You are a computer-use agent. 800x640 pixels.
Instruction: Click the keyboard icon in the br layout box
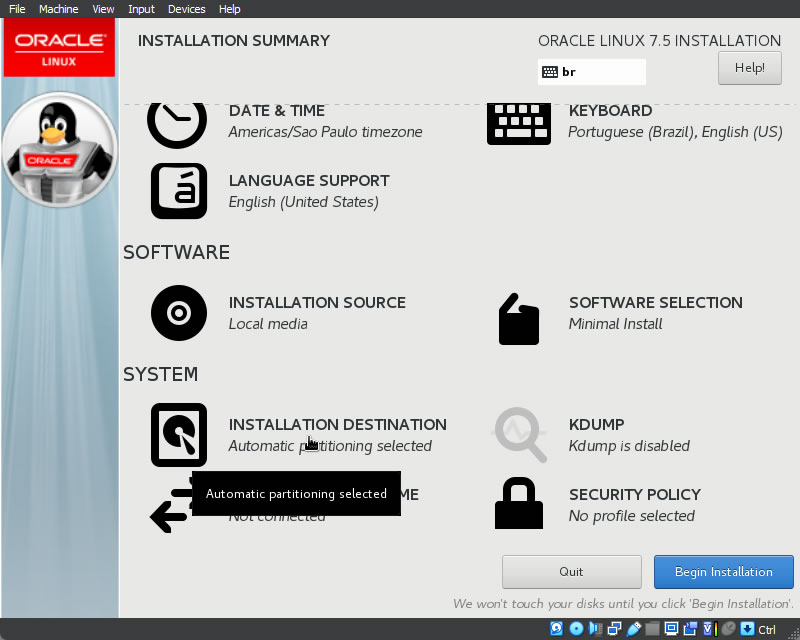tap(549, 72)
